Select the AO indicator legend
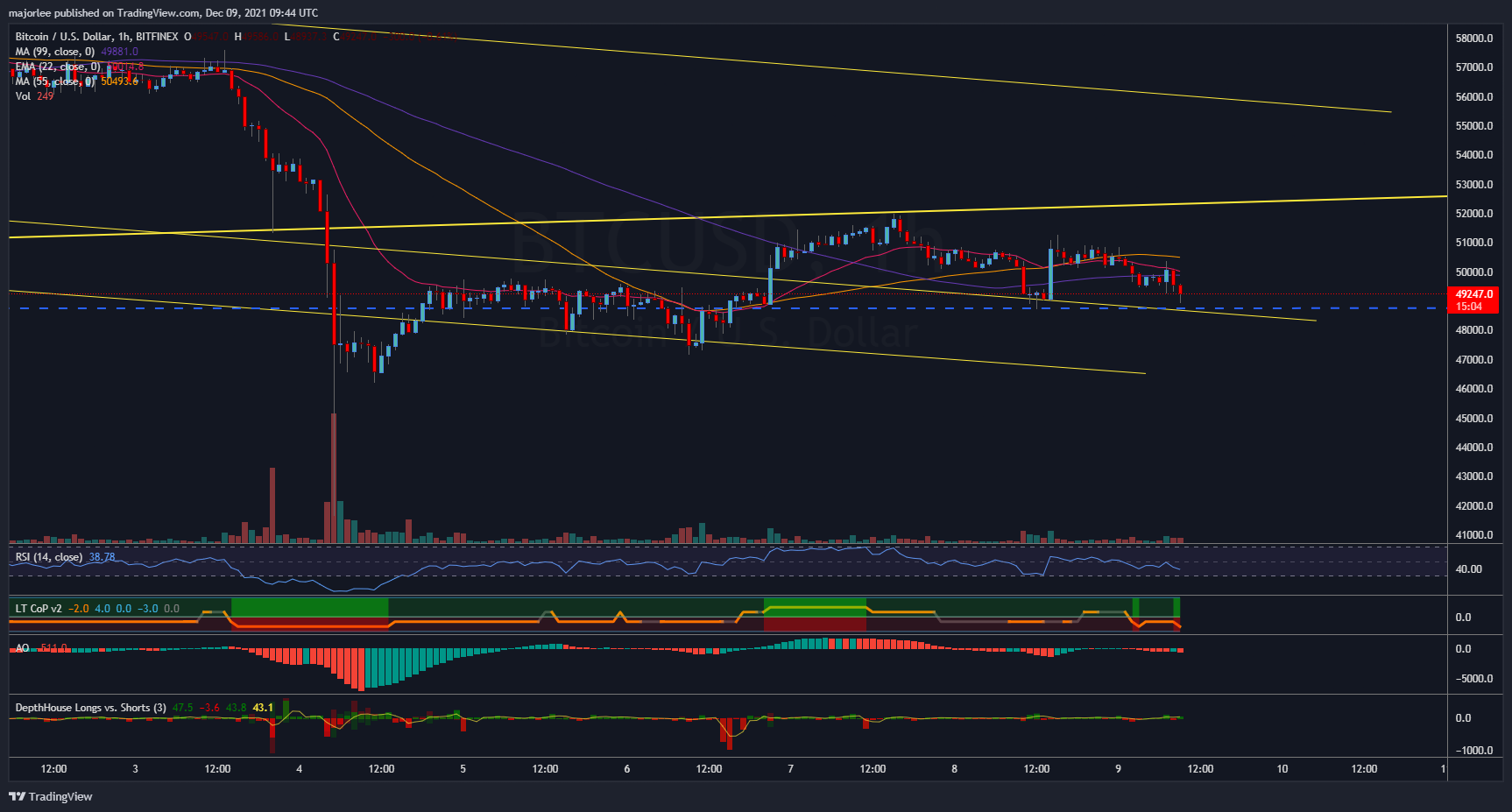 22,648
